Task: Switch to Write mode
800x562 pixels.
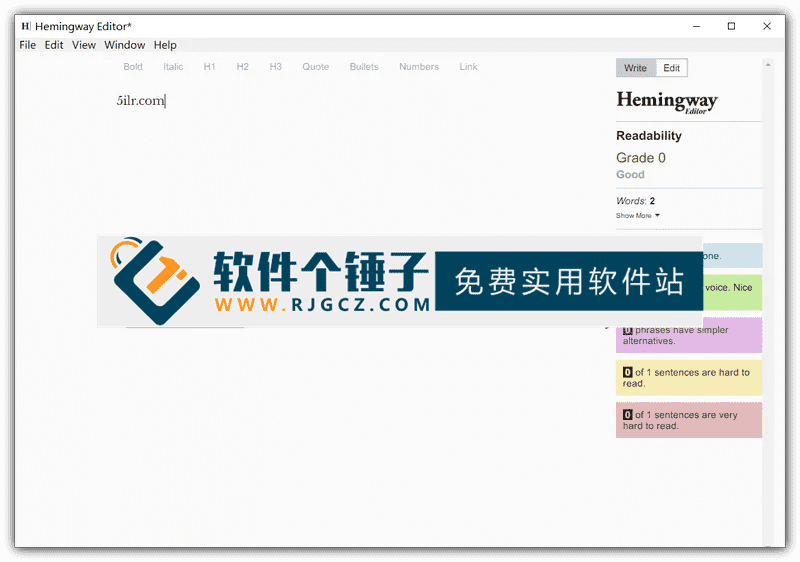Action: click(x=635, y=68)
